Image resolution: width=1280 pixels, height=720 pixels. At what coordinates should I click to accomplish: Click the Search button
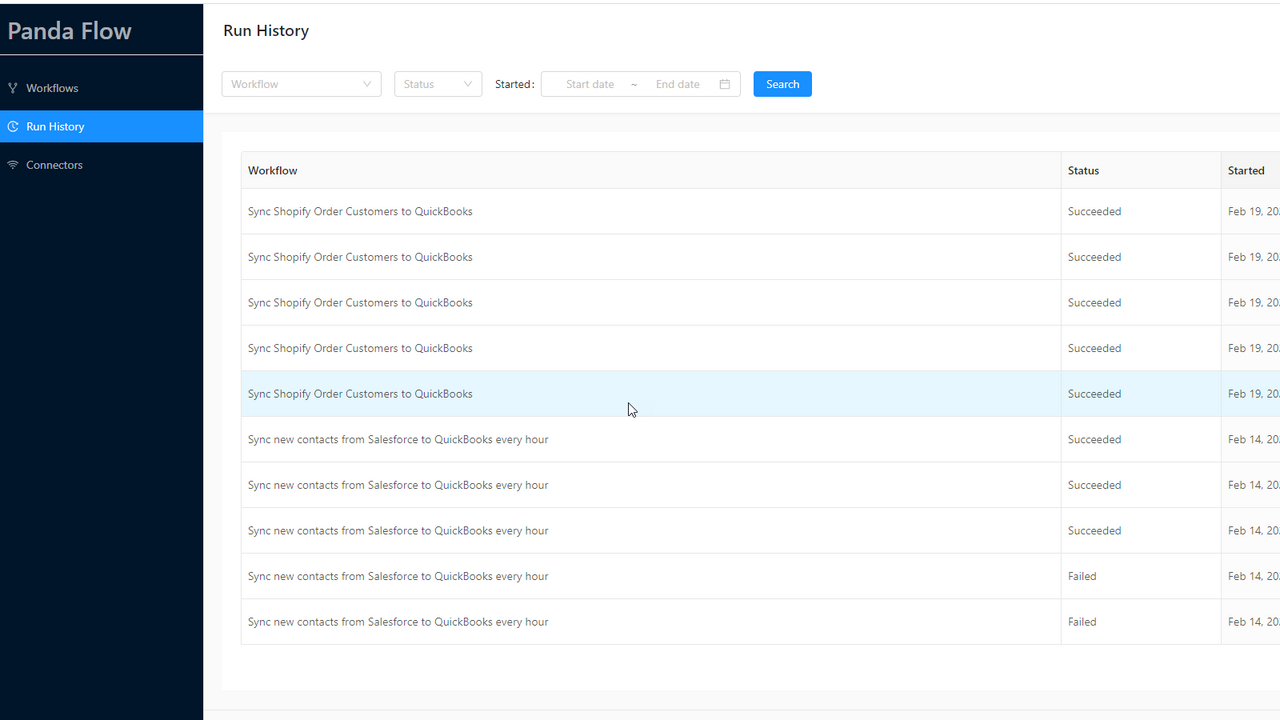tap(782, 84)
